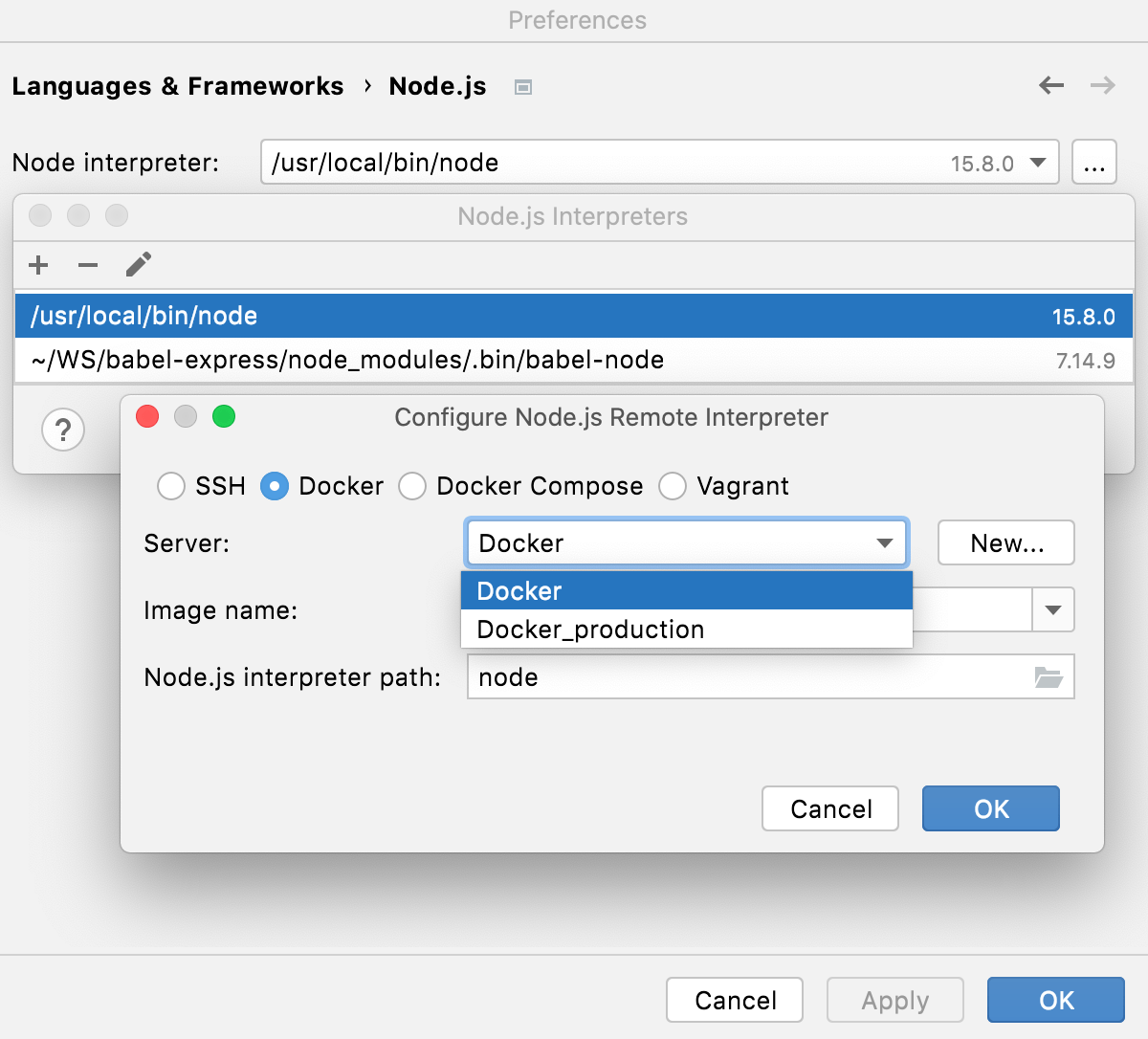Click the New... server button

tap(1005, 542)
